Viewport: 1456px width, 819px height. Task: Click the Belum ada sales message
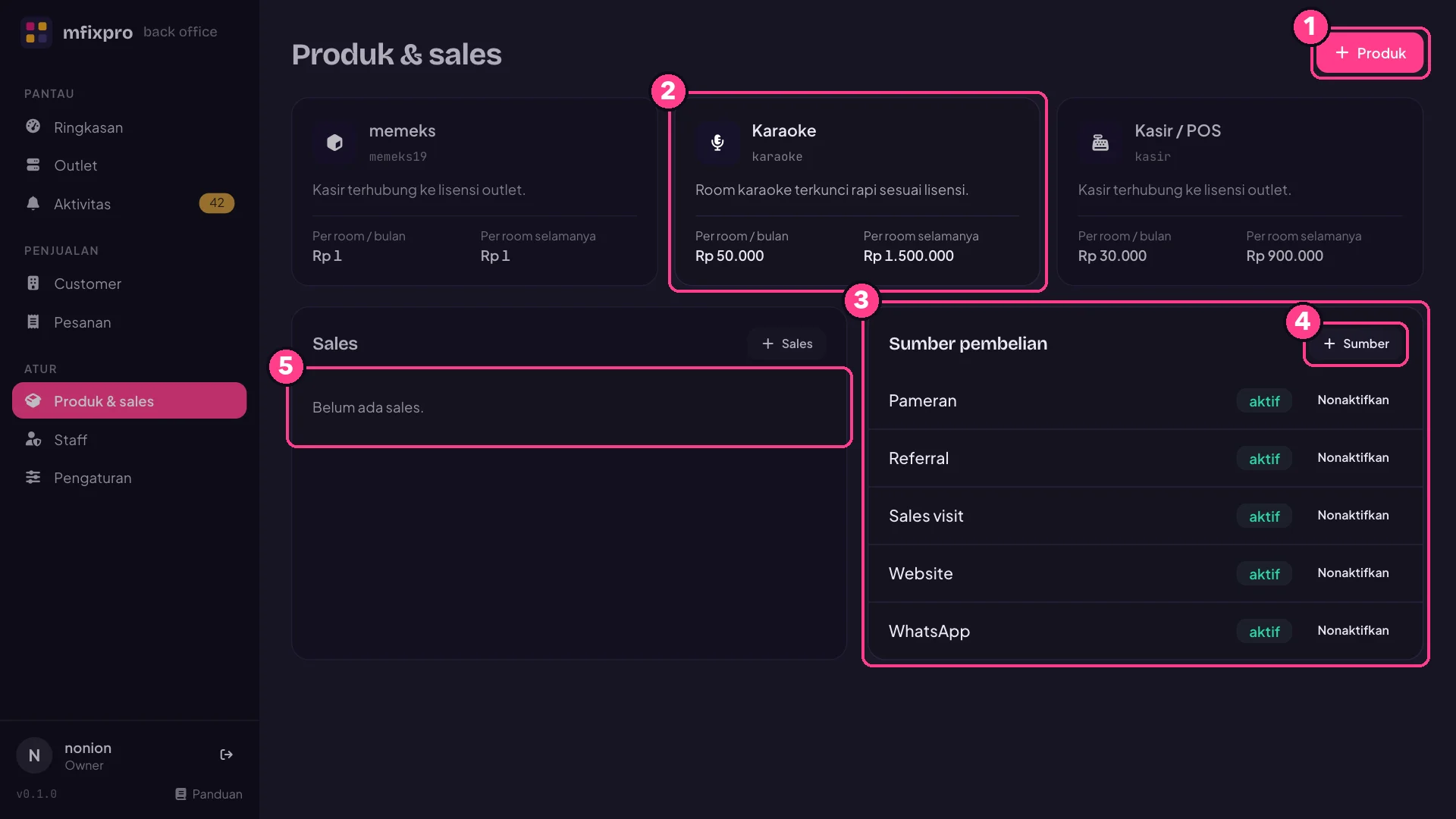tap(368, 407)
